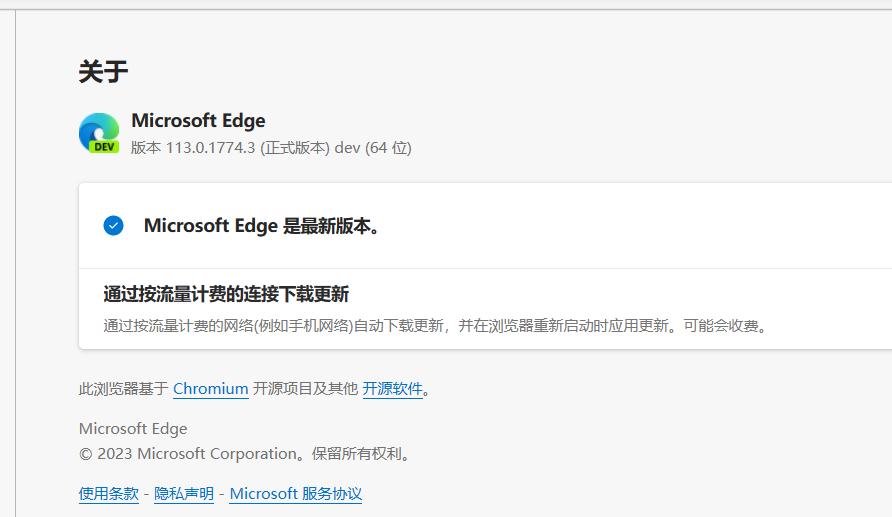The width and height of the screenshot is (892, 517).
Task: Click the Microsoft Edge DEV logo icon
Action: pos(99,133)
